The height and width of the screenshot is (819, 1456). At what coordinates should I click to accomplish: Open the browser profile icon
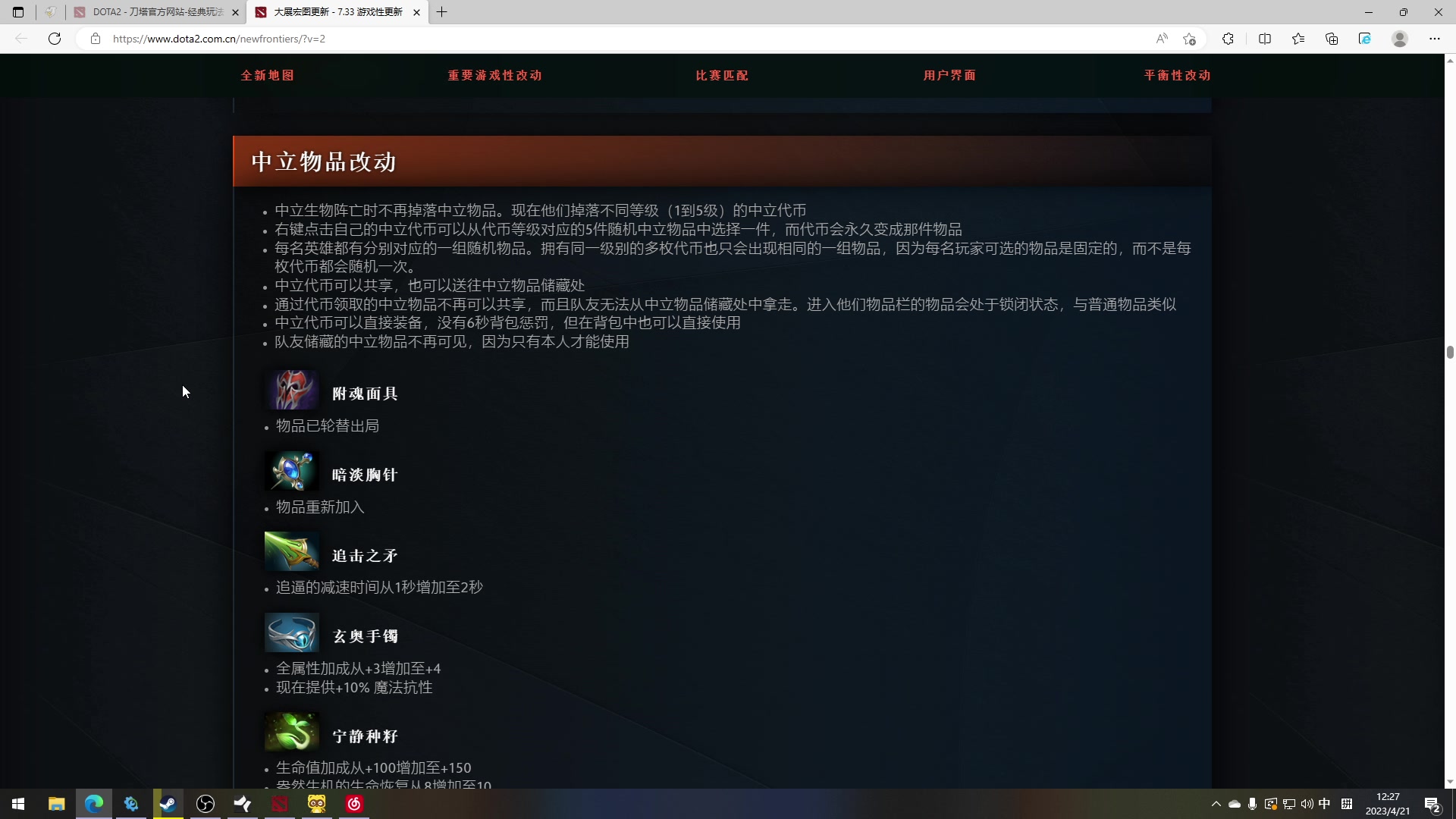coord(1399,39)
